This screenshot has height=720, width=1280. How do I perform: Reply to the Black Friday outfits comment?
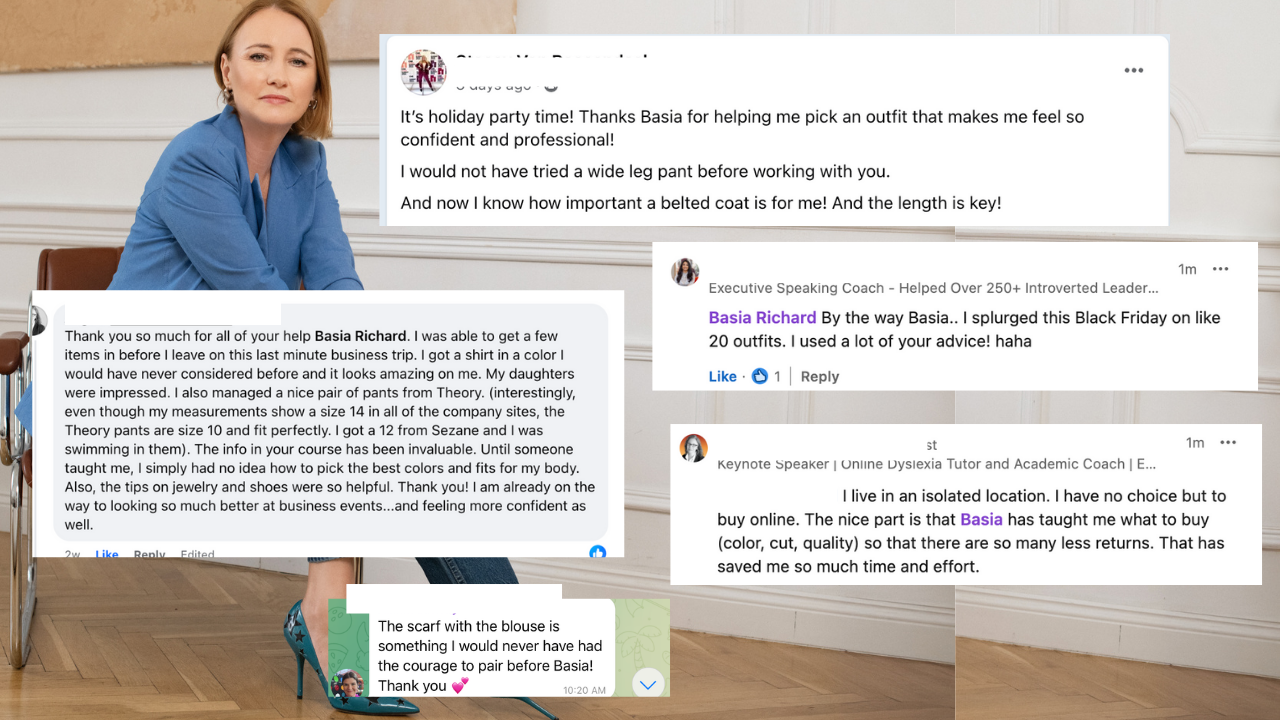click(820, 376)
